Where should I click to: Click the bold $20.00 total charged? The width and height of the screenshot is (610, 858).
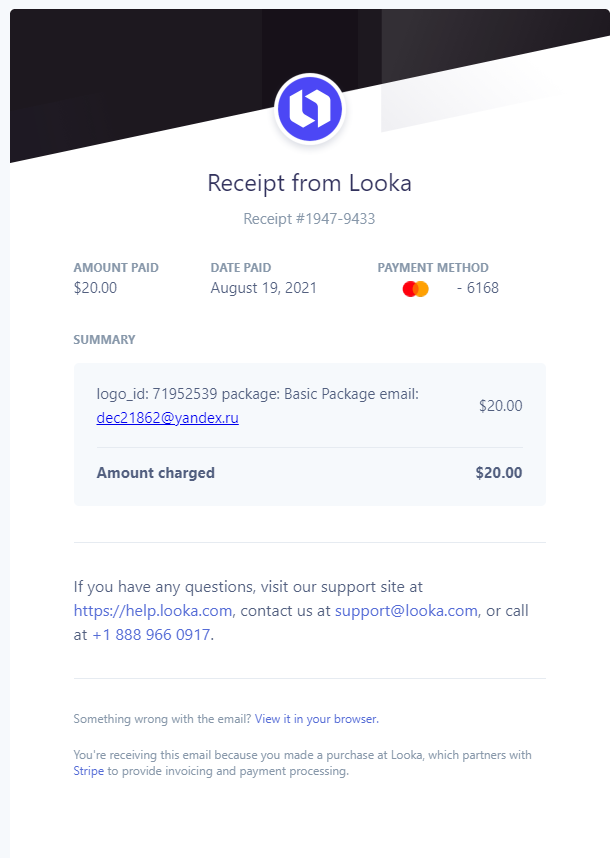(x=498, y=473)
